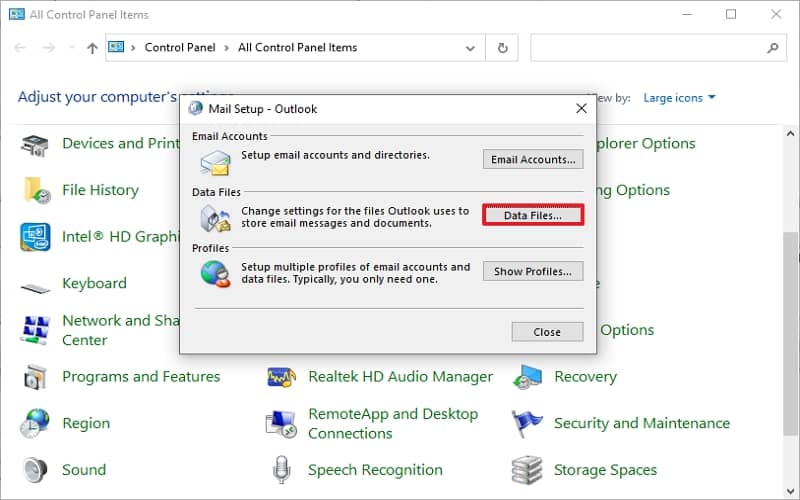Click the Keyboard link text

(x=94, y=283)
